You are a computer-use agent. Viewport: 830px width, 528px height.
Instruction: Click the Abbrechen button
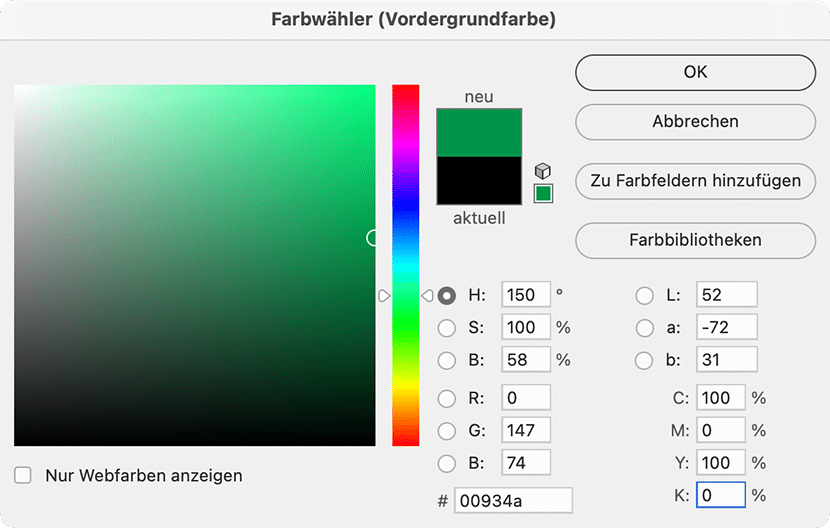point(695,122)
